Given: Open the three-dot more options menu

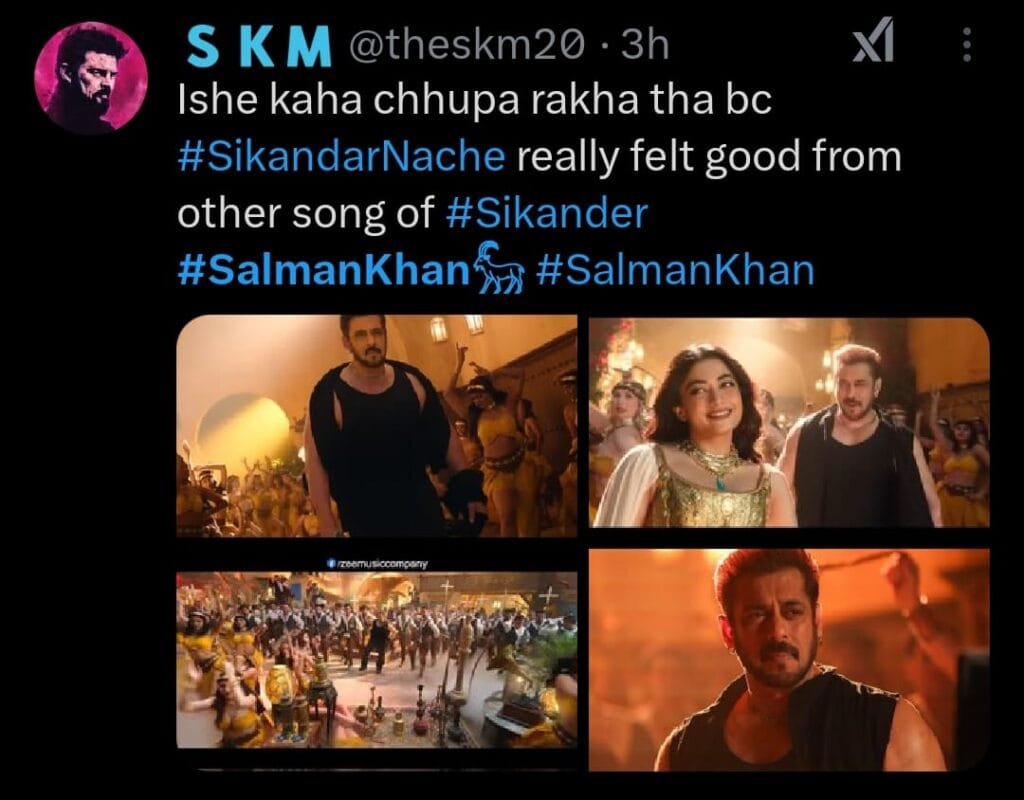Looking at the screenshot, I should tap(967, 46).
